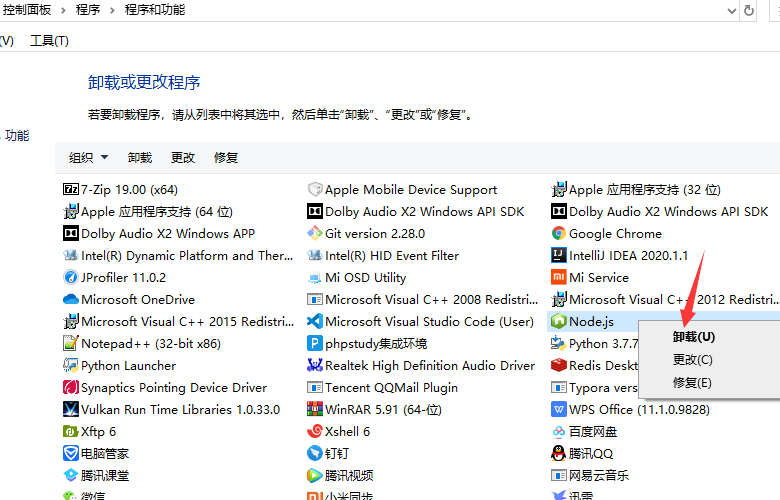Click the 卸载 toolbar button
Image resolution: width=780 pixels, height=500 pixels.
pos(140,158)
